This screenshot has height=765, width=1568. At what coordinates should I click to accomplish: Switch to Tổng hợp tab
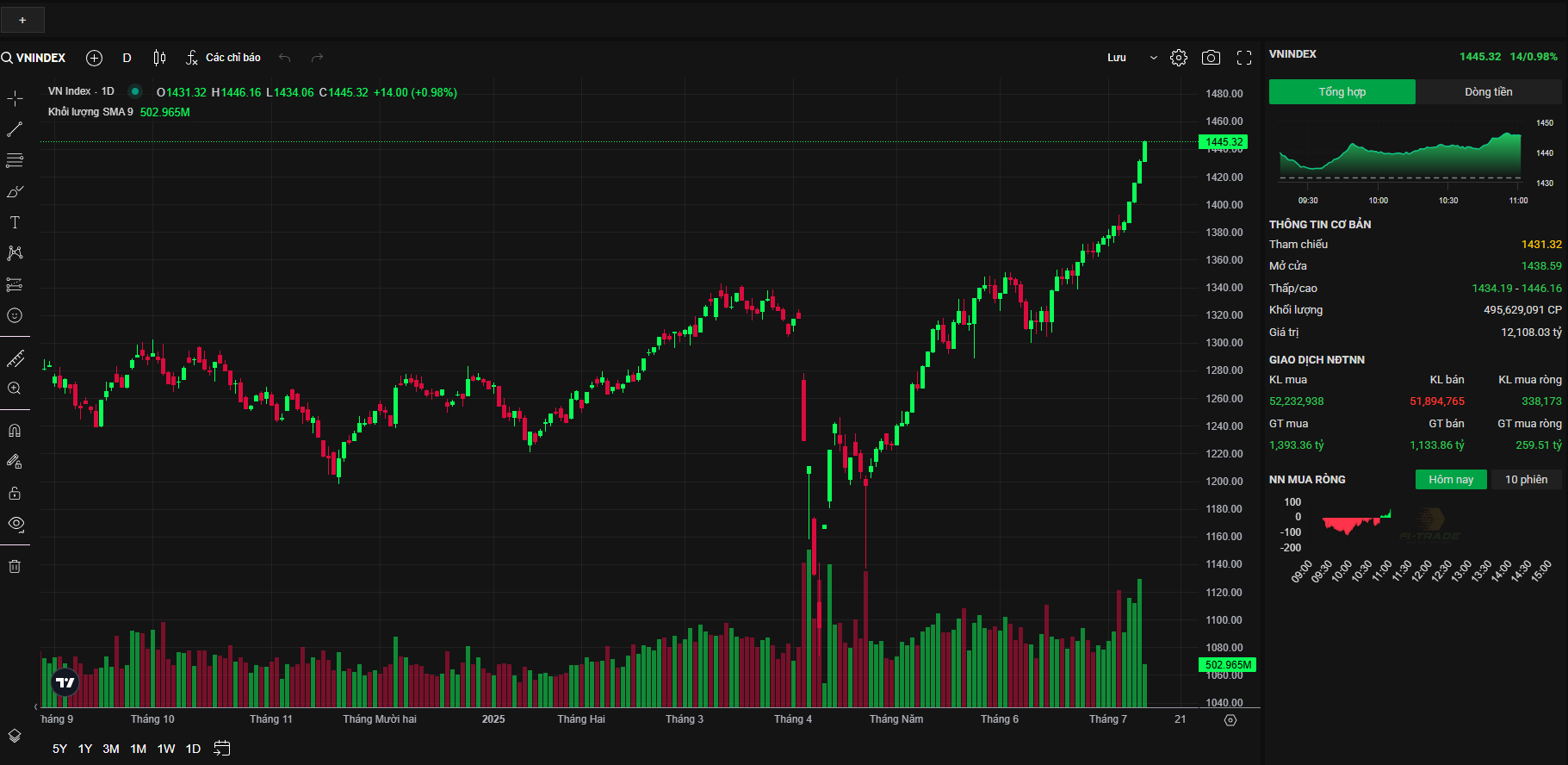pyautogui.click(x=1342, y=92)
